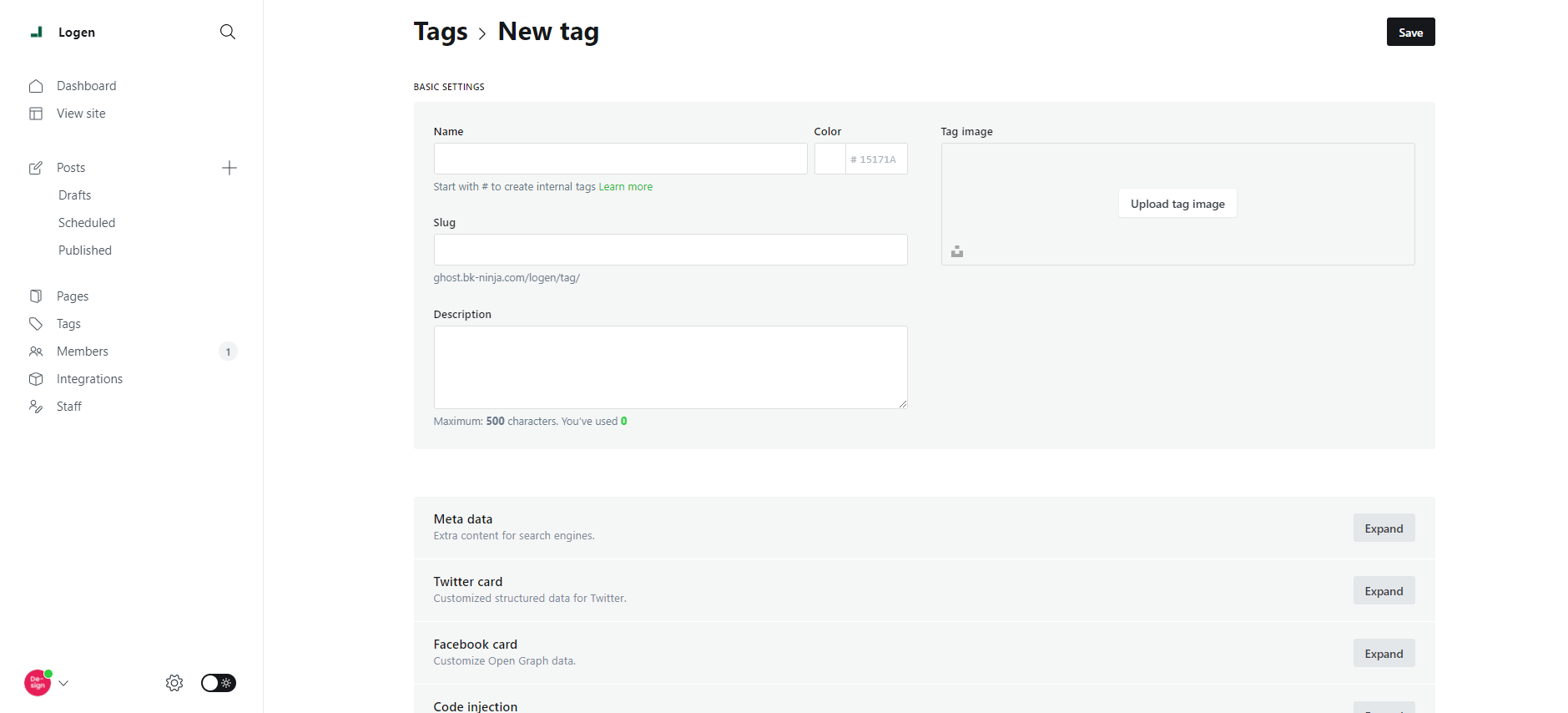Viewport: 1568px width, 713px height.
Task: Expand the Twitter card section
Action: click(x=1384, y=591)
